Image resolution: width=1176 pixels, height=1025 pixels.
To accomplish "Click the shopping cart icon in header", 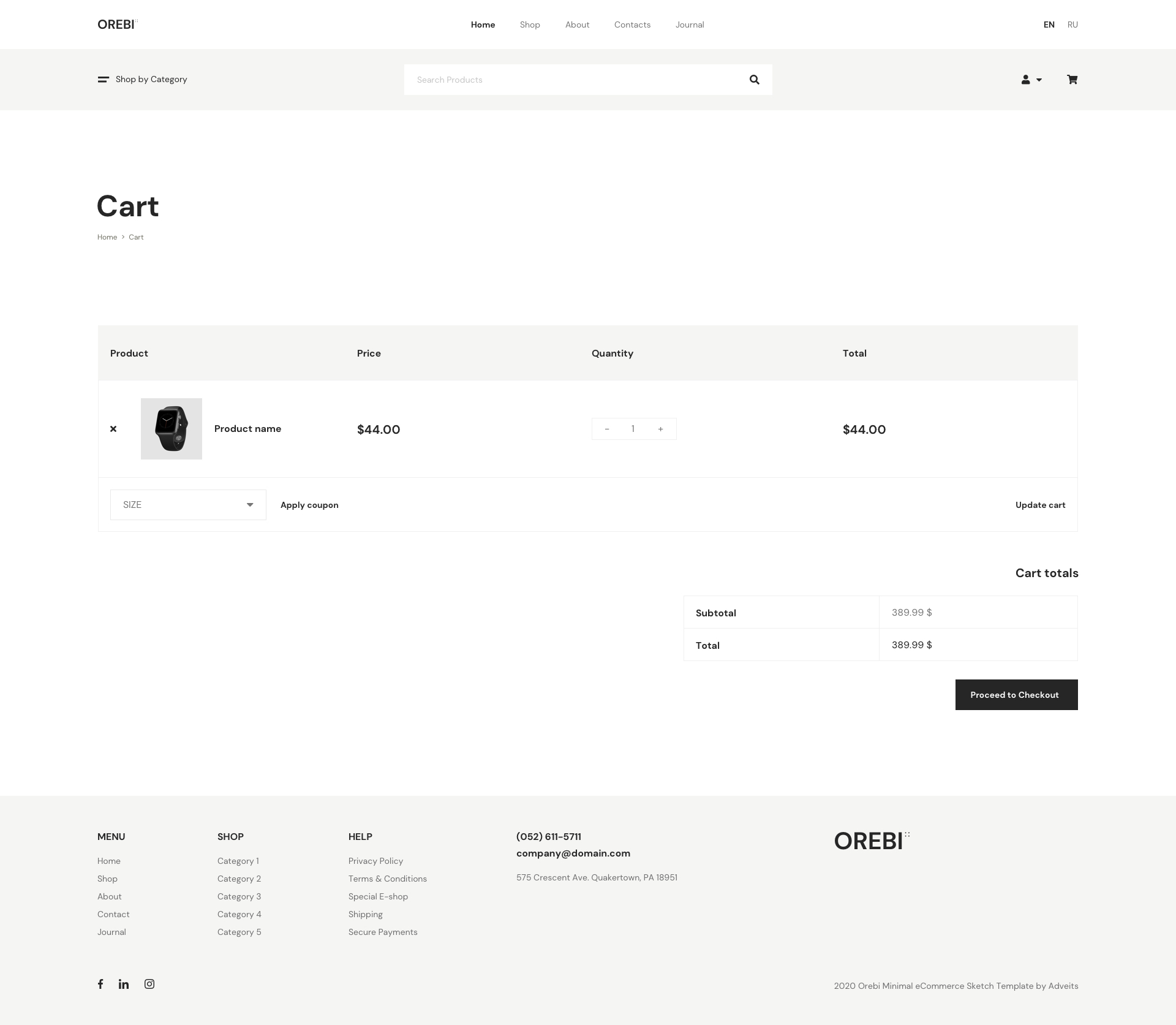I will (1072, 80).
